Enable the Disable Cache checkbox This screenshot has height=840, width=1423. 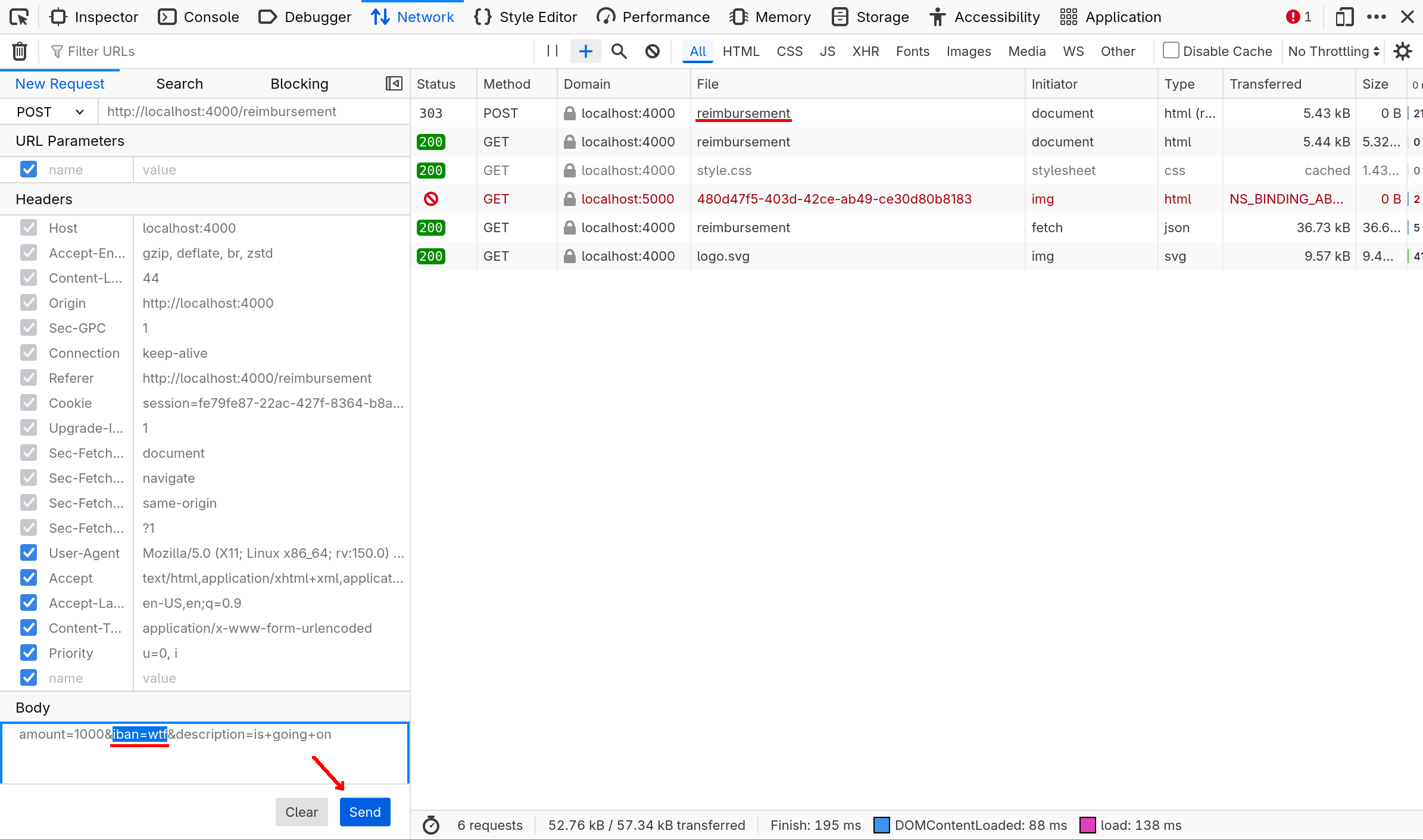[1171, 51]
